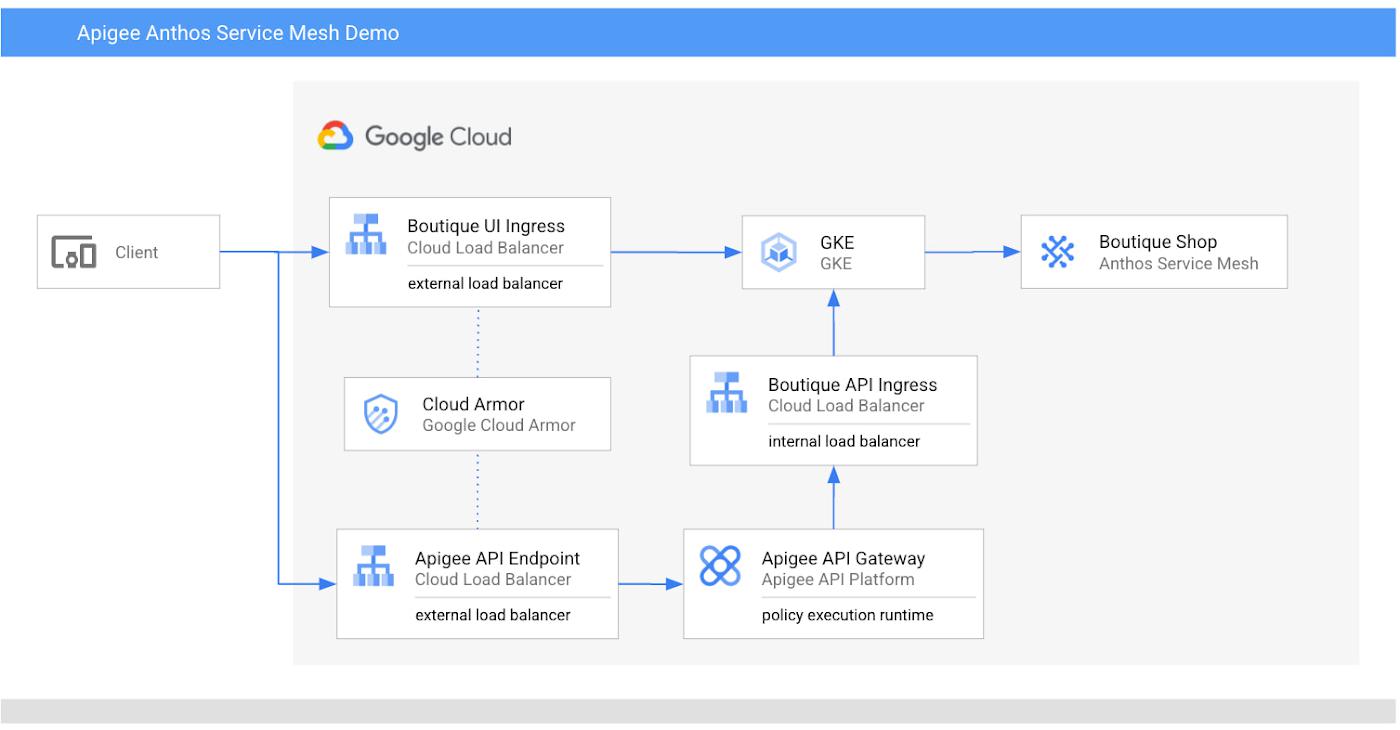Screen dimensions: 1400x730
Task: Click 'Cloud Load Balancer' under Boutique UI Ingress
Action: 485,248
